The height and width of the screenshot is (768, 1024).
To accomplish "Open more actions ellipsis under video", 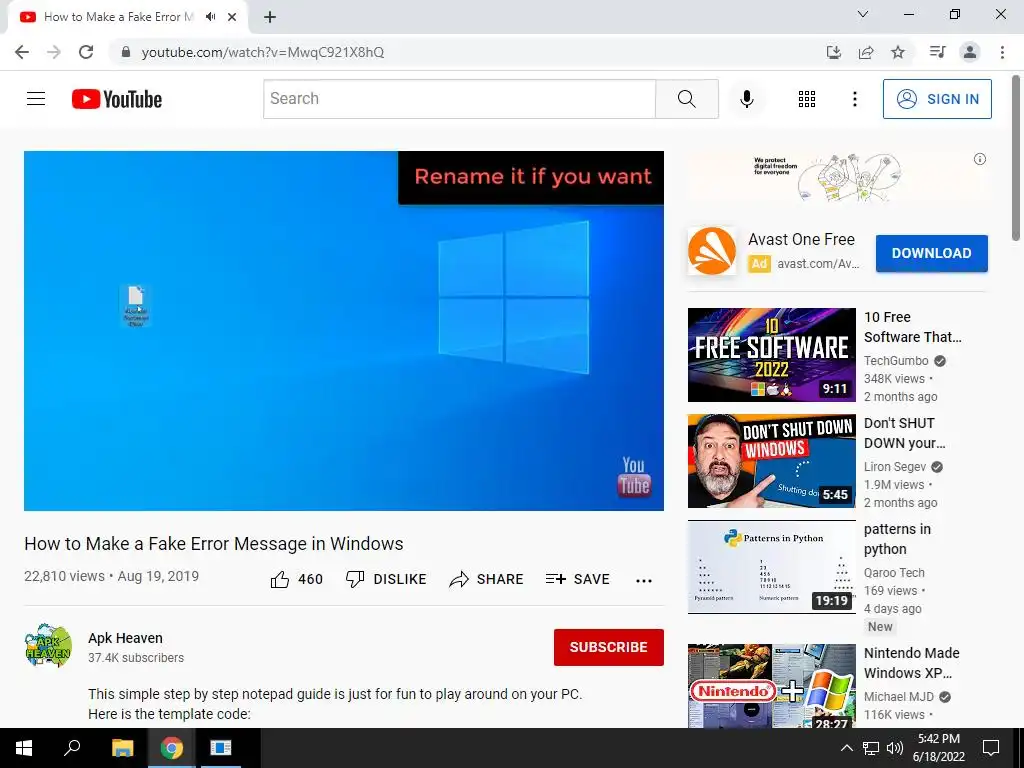I will 644,581.
